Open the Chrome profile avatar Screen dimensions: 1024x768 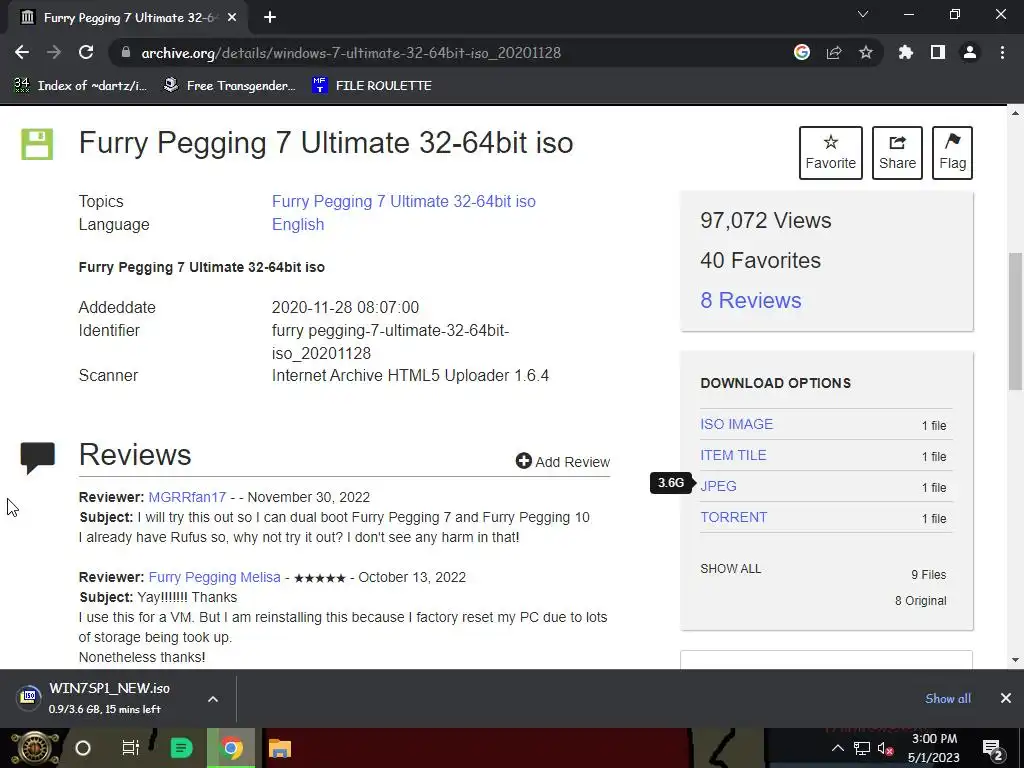(x=970, y=52)
